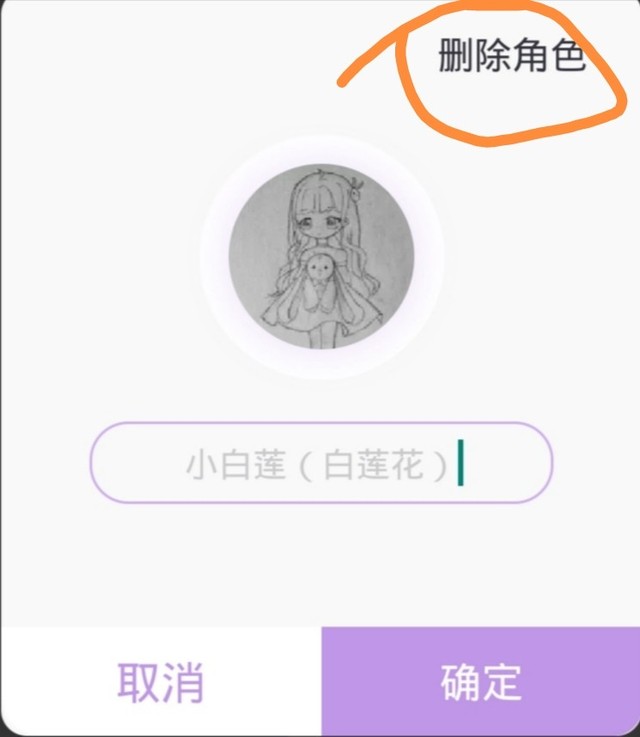
Task: Dismiss the dialog via 取消
Action: (x=161, y=682)
